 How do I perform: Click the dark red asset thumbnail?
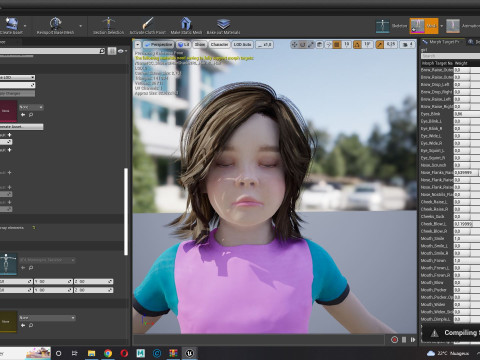click(x=8, y=111)
